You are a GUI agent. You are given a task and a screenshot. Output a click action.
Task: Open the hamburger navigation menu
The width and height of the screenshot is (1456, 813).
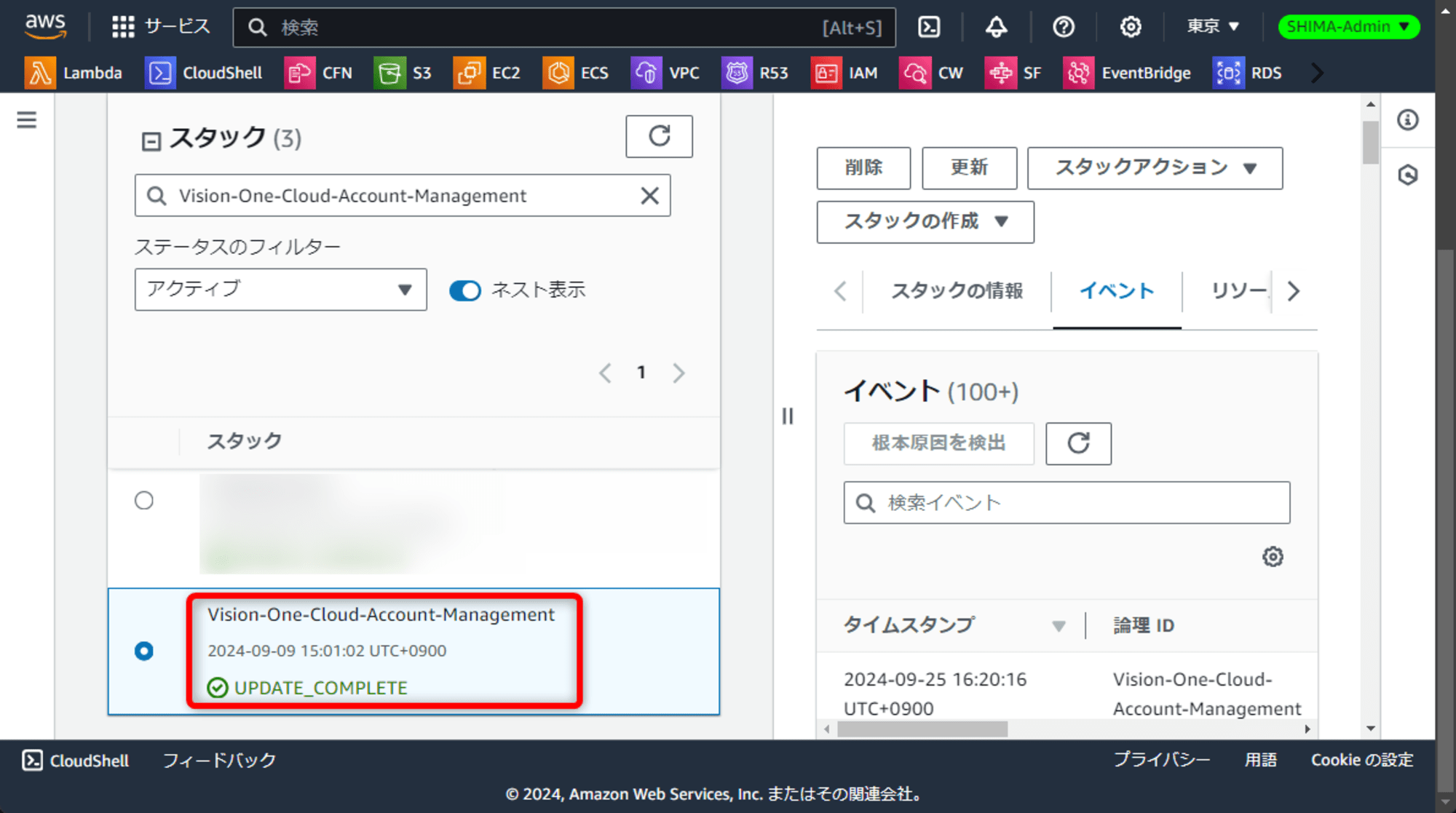coord(27,119)
